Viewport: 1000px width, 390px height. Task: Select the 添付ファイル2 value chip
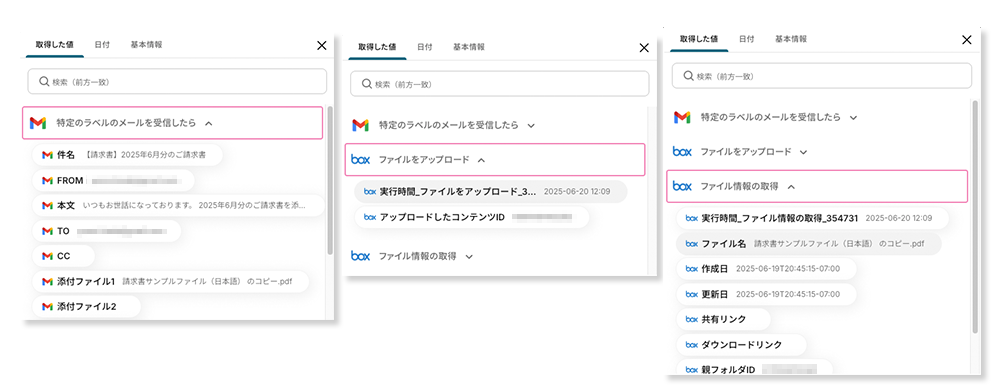(86, 307)
